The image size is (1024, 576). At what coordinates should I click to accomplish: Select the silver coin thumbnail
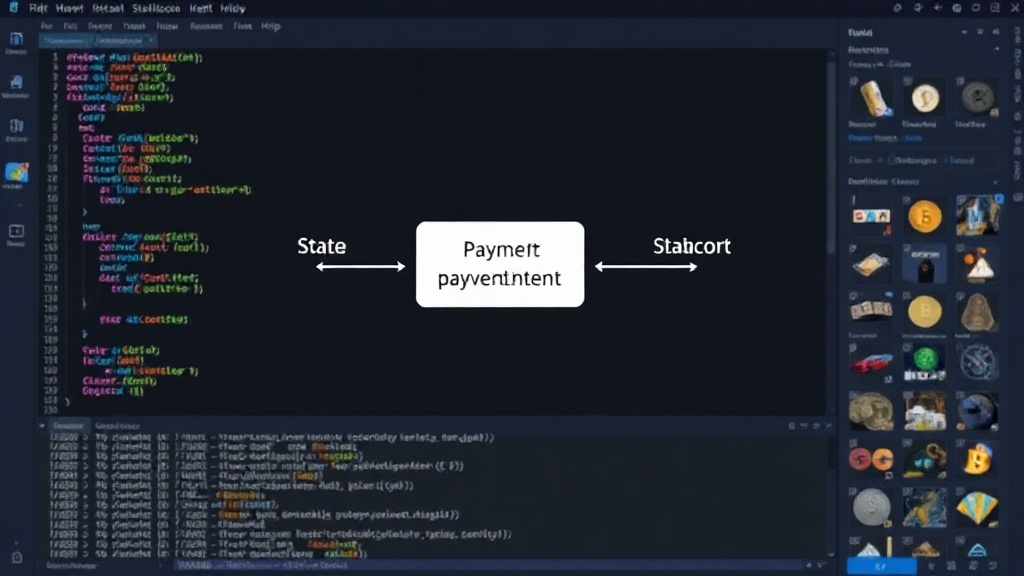click(871, 507)
